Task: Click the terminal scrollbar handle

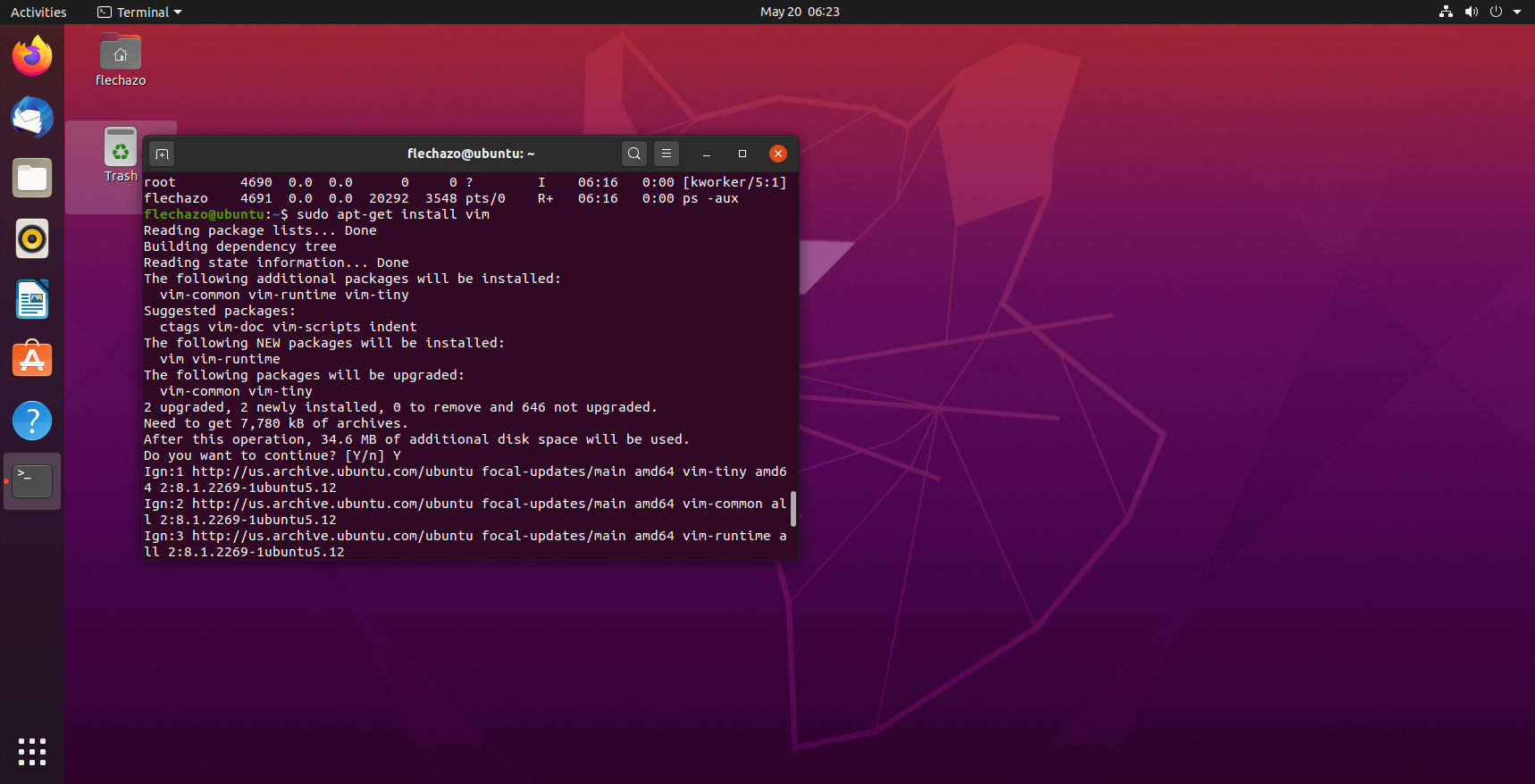Action: pos(793,508)
